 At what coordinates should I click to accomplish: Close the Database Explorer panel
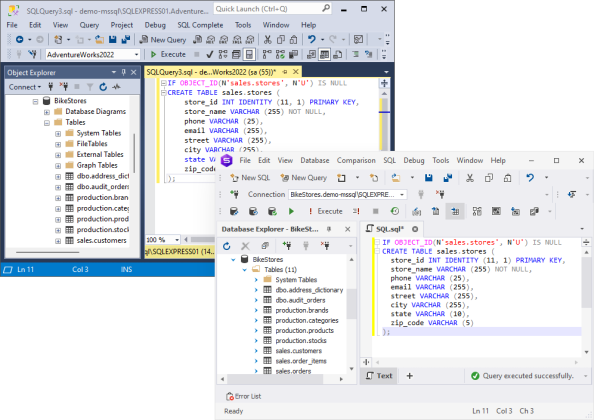pyautogui.click(x=348, y=229)
